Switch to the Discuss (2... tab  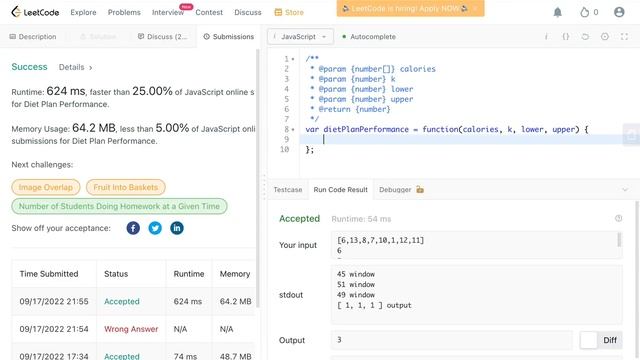point(162,37)
